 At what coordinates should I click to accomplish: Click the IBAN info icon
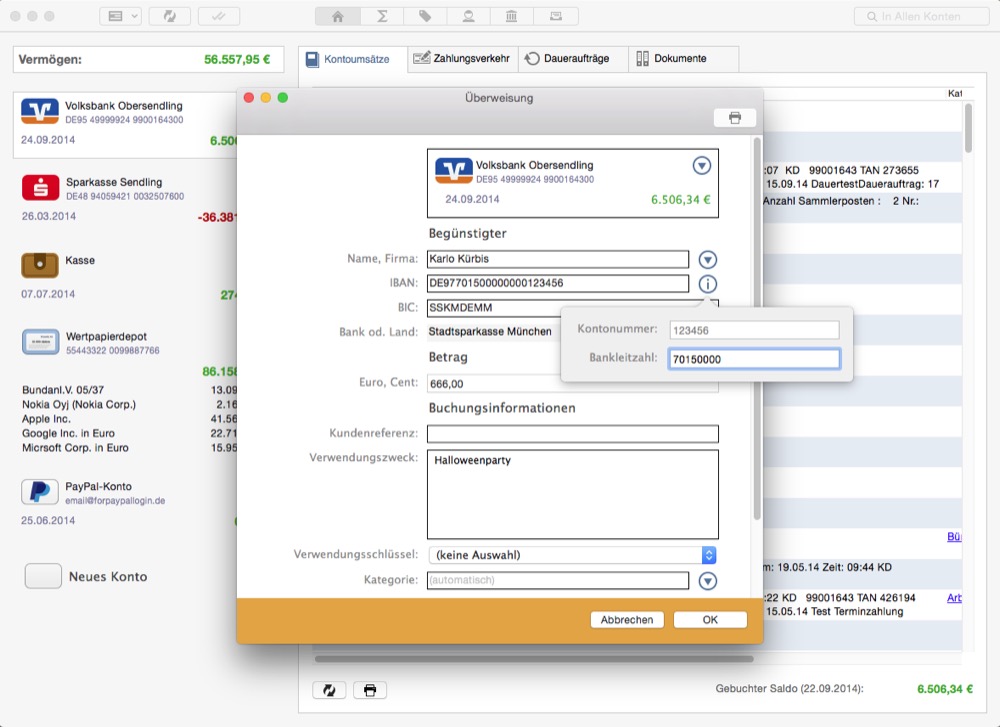tap(708, 284)
